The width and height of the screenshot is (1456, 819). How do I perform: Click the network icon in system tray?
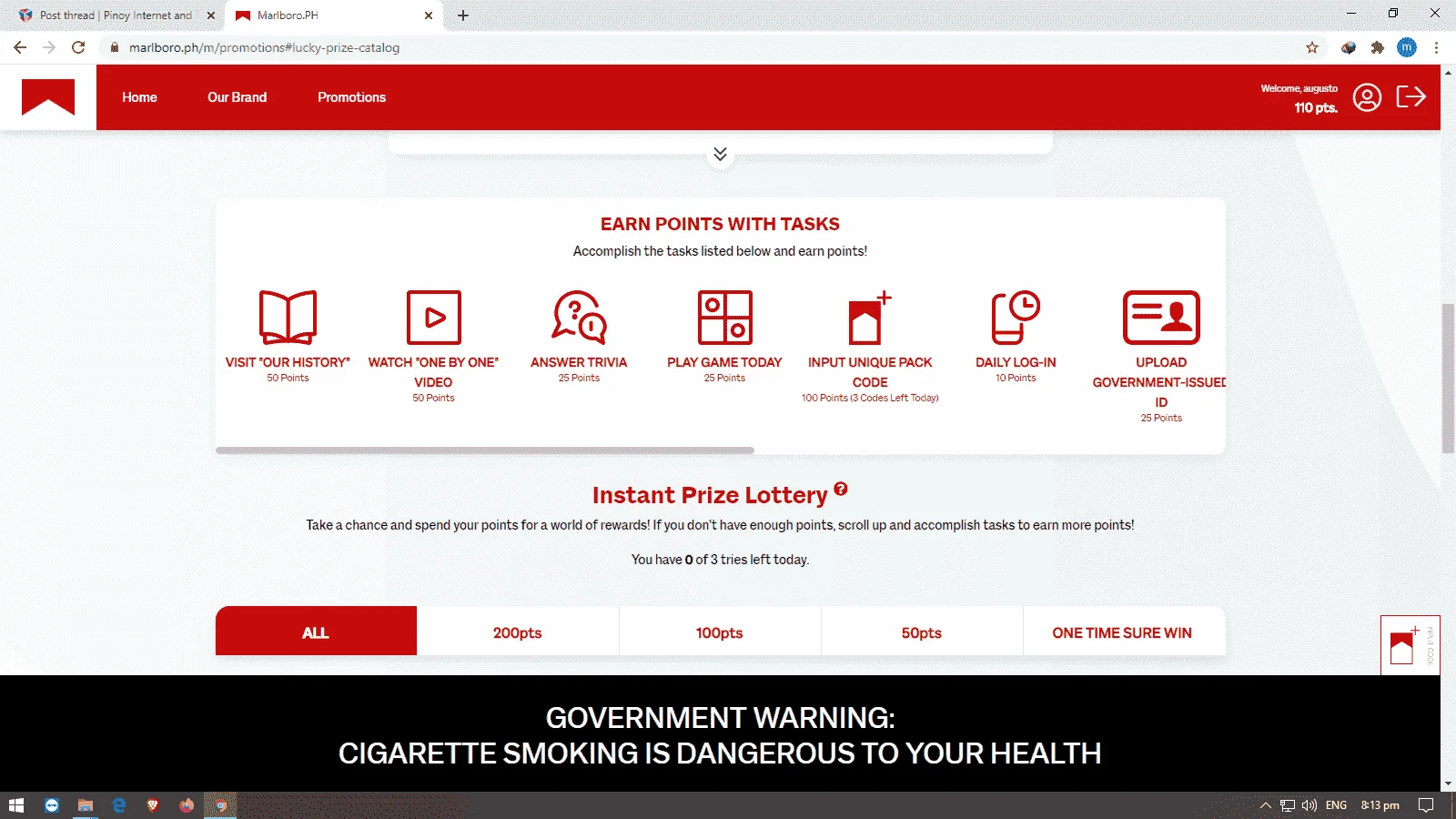coord(1287,805)
